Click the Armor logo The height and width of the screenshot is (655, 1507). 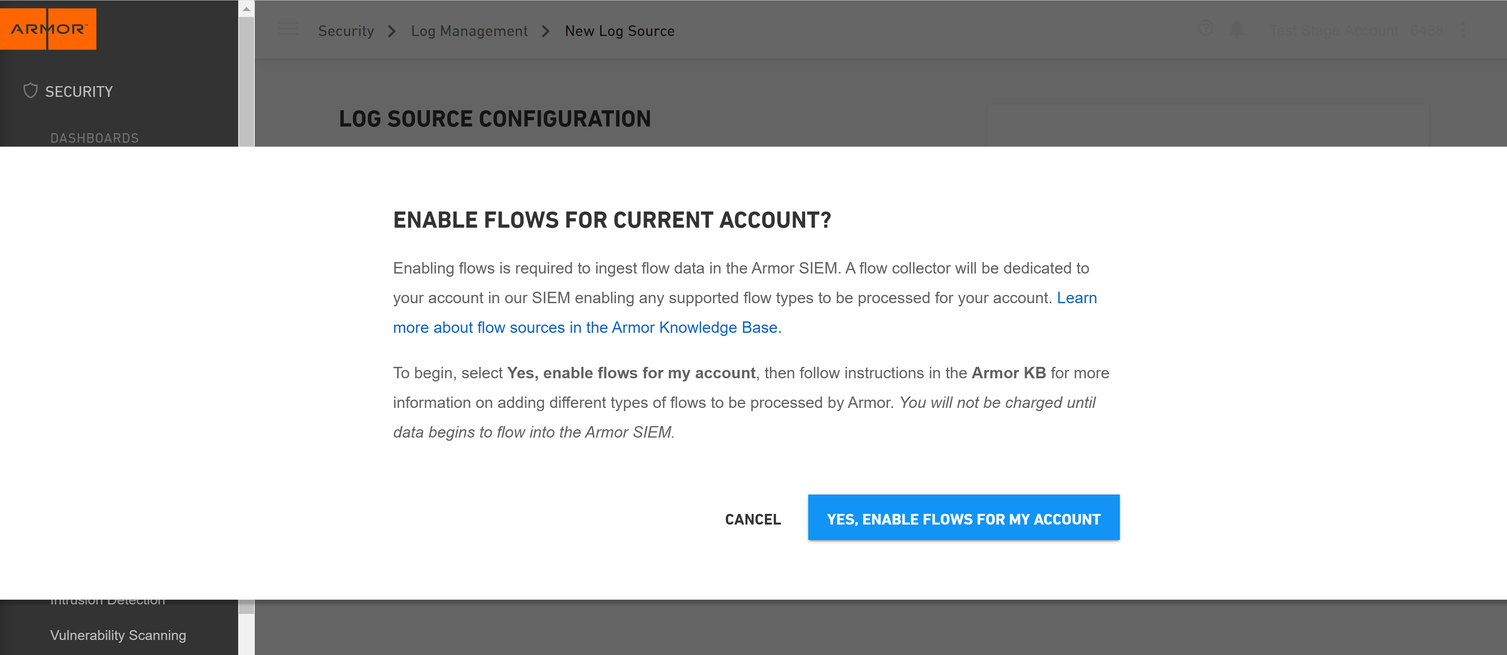[x=48, y=29]
